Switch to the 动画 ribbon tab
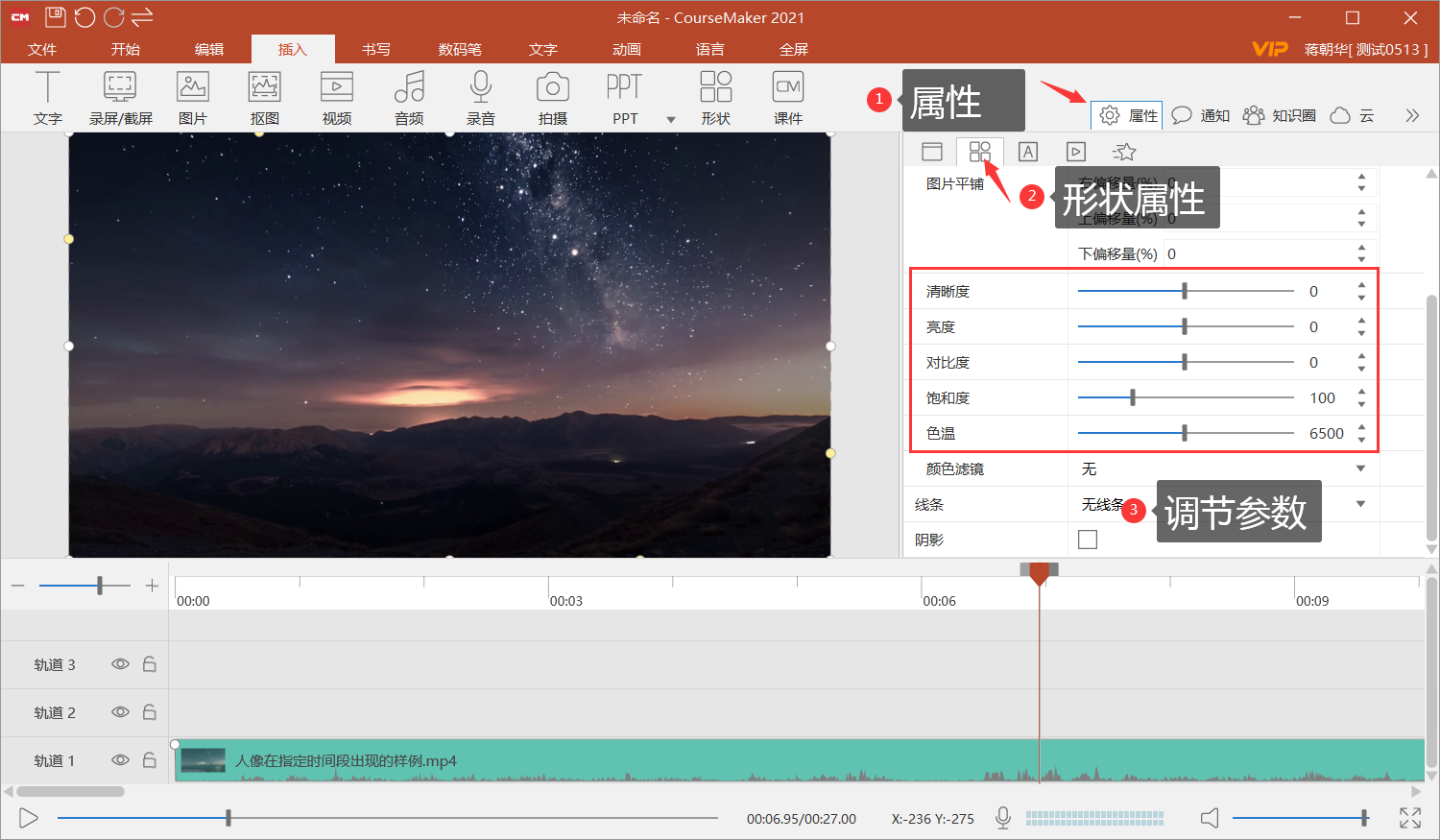 click(627, 49)
